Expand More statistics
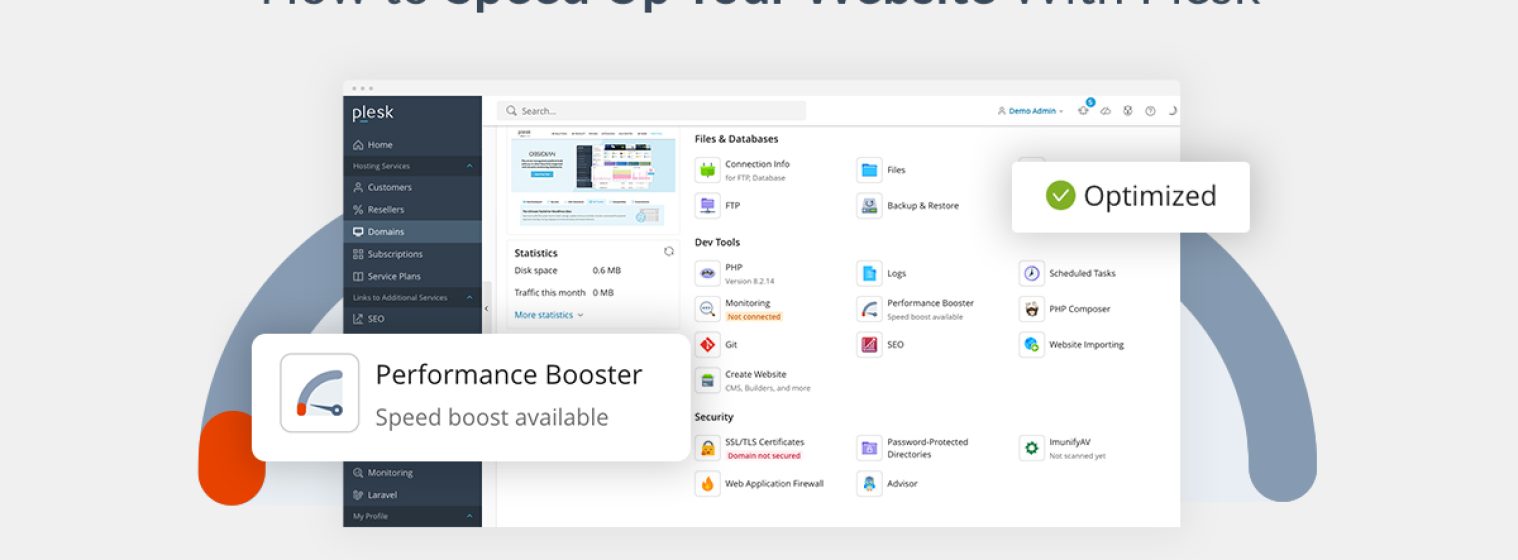 (x=549, y=315)
